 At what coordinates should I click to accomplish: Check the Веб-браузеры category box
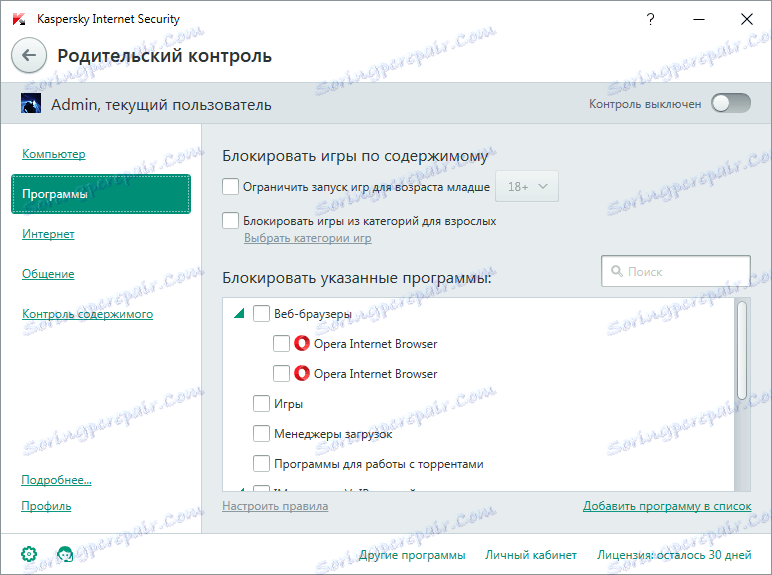click(261, 313)
